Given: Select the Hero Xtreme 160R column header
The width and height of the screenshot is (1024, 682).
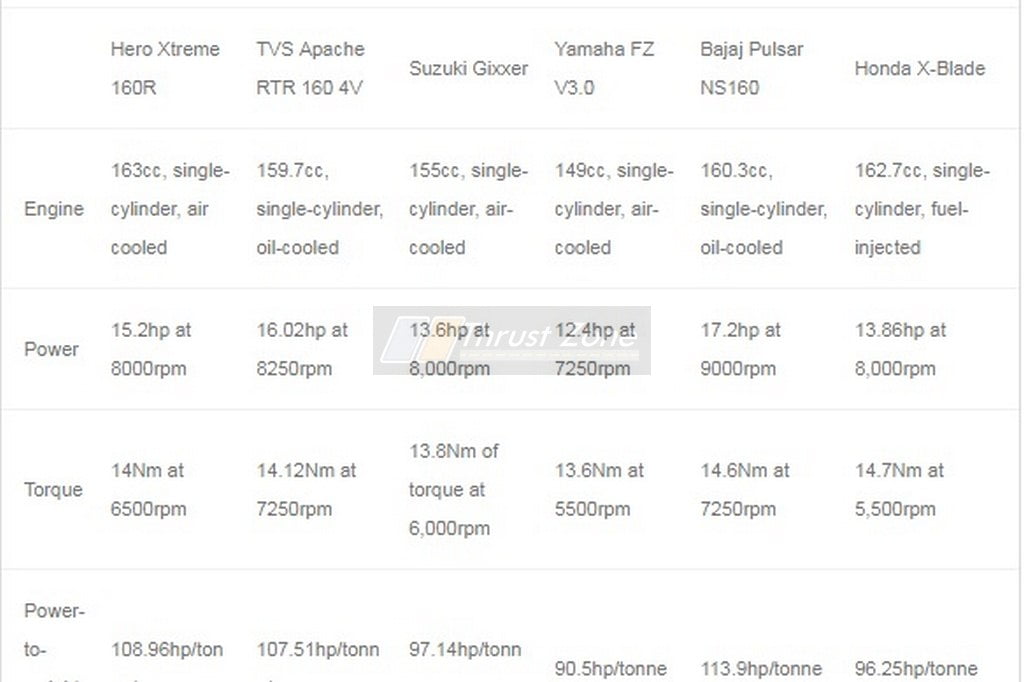Looking at the screenshot, I should [x=165, y=68].
